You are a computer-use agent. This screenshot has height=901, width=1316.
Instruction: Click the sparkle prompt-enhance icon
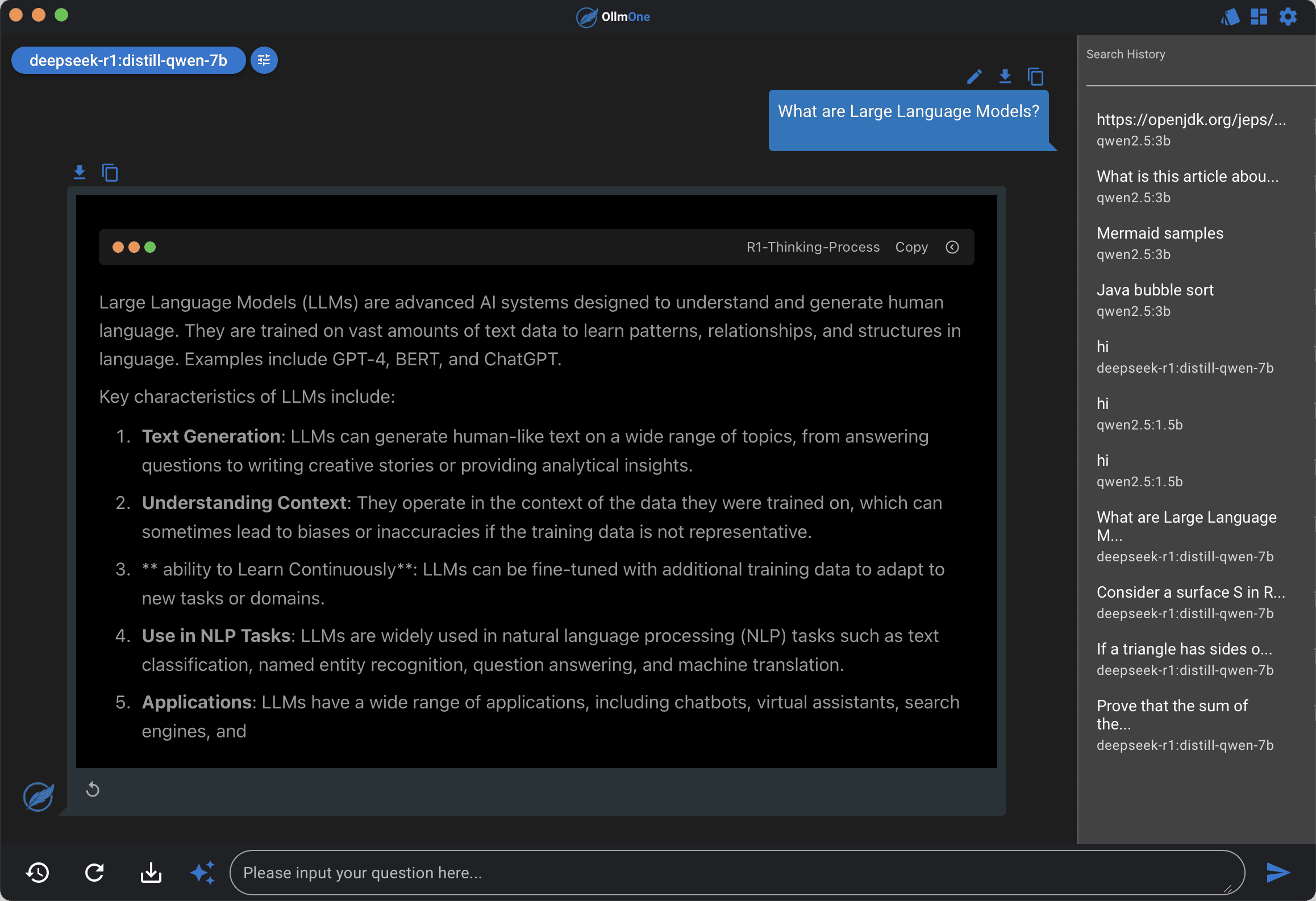point(203,873)
